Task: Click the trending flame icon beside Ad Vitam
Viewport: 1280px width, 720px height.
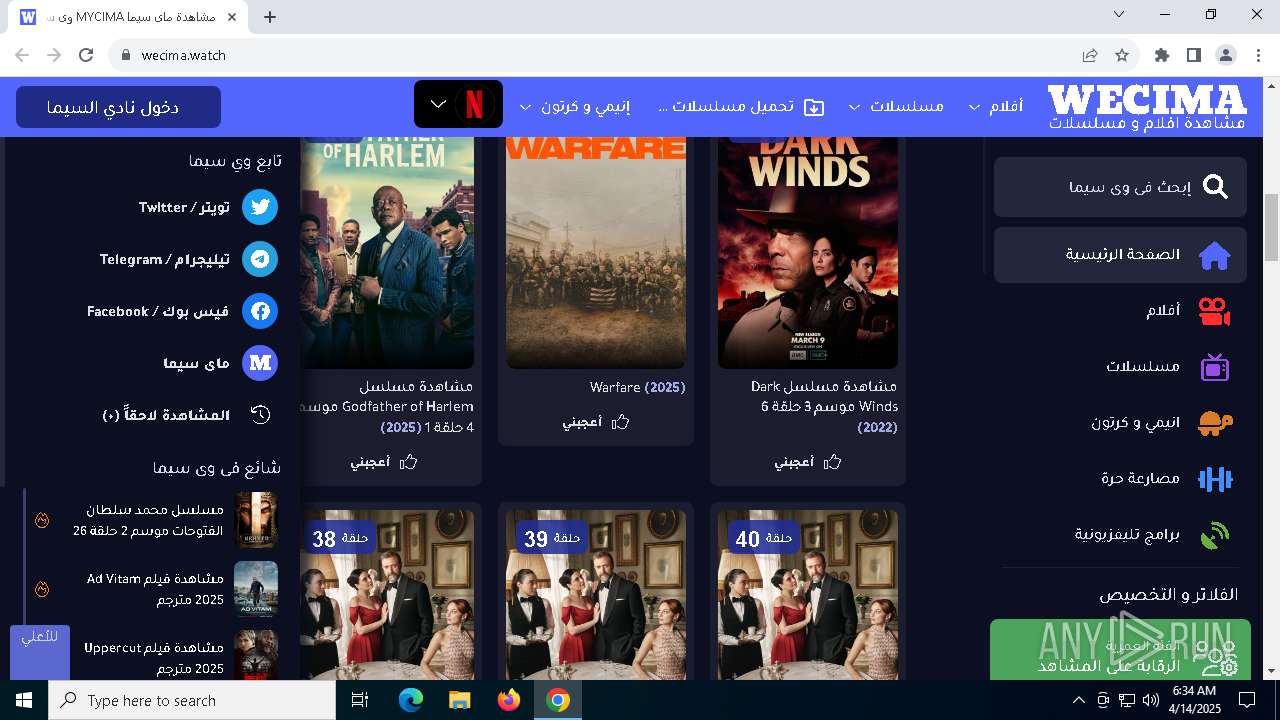Action: coord(42,589)
